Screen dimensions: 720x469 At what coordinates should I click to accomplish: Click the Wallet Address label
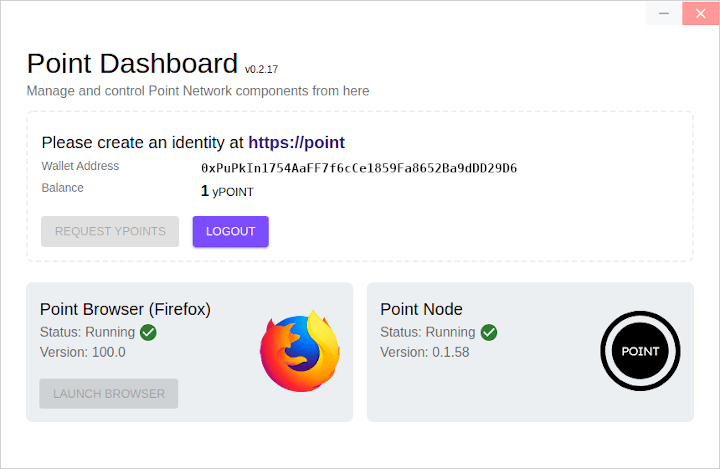point(80,166)
